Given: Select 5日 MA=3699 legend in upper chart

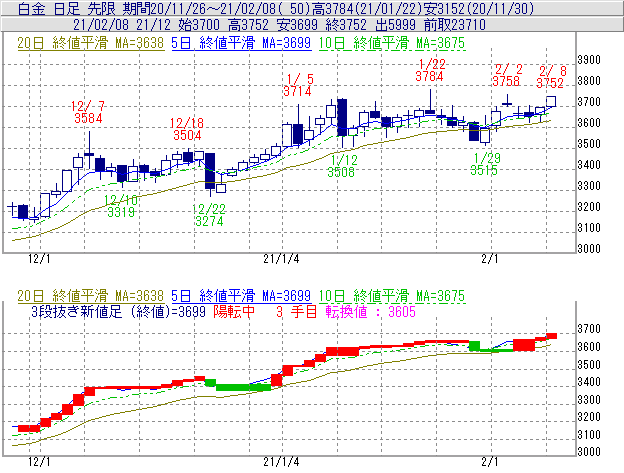Looking at the screenshot, I should pos(241,43).
